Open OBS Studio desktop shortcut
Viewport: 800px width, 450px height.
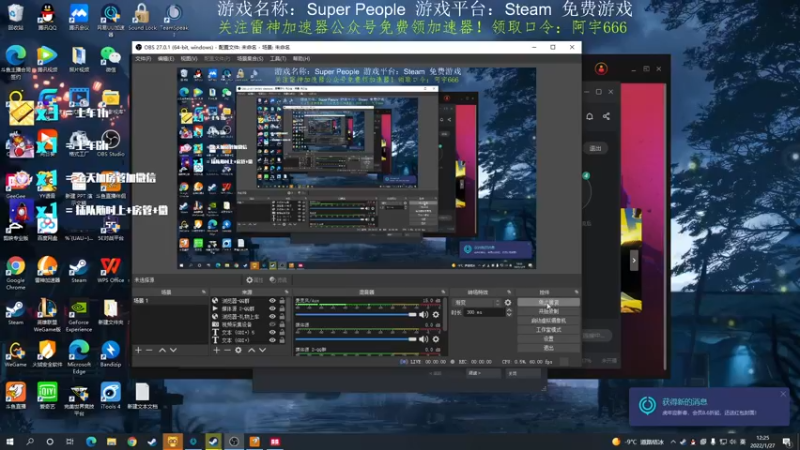[x=110, y=144]
